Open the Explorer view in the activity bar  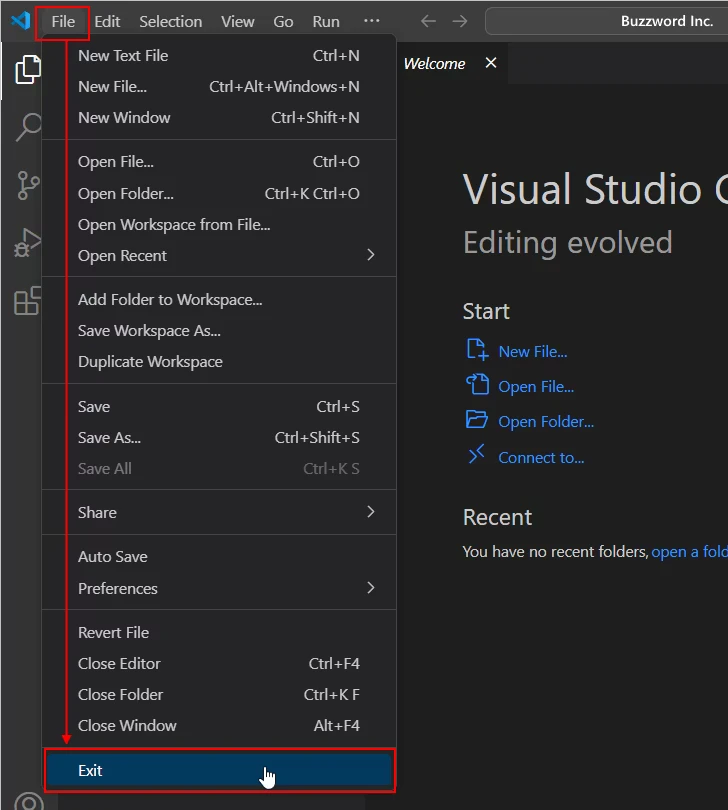[28, 69]
